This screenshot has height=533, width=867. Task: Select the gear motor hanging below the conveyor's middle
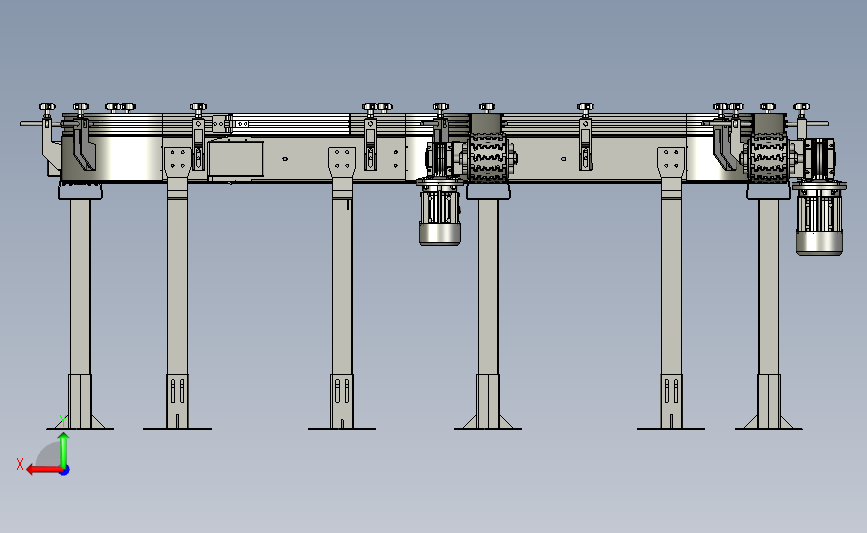(x=440, y=212)
